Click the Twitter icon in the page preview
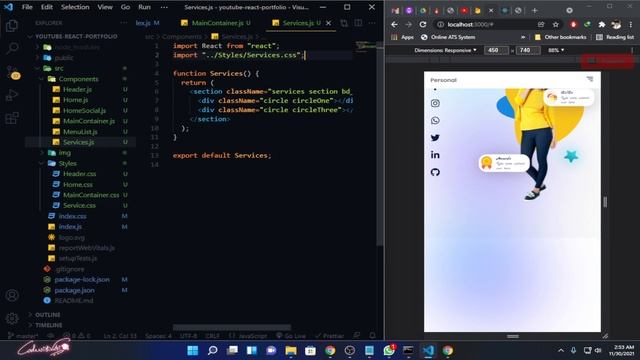Image resolution: width=640 pixels, height=360 pixels. pos(435,138)
